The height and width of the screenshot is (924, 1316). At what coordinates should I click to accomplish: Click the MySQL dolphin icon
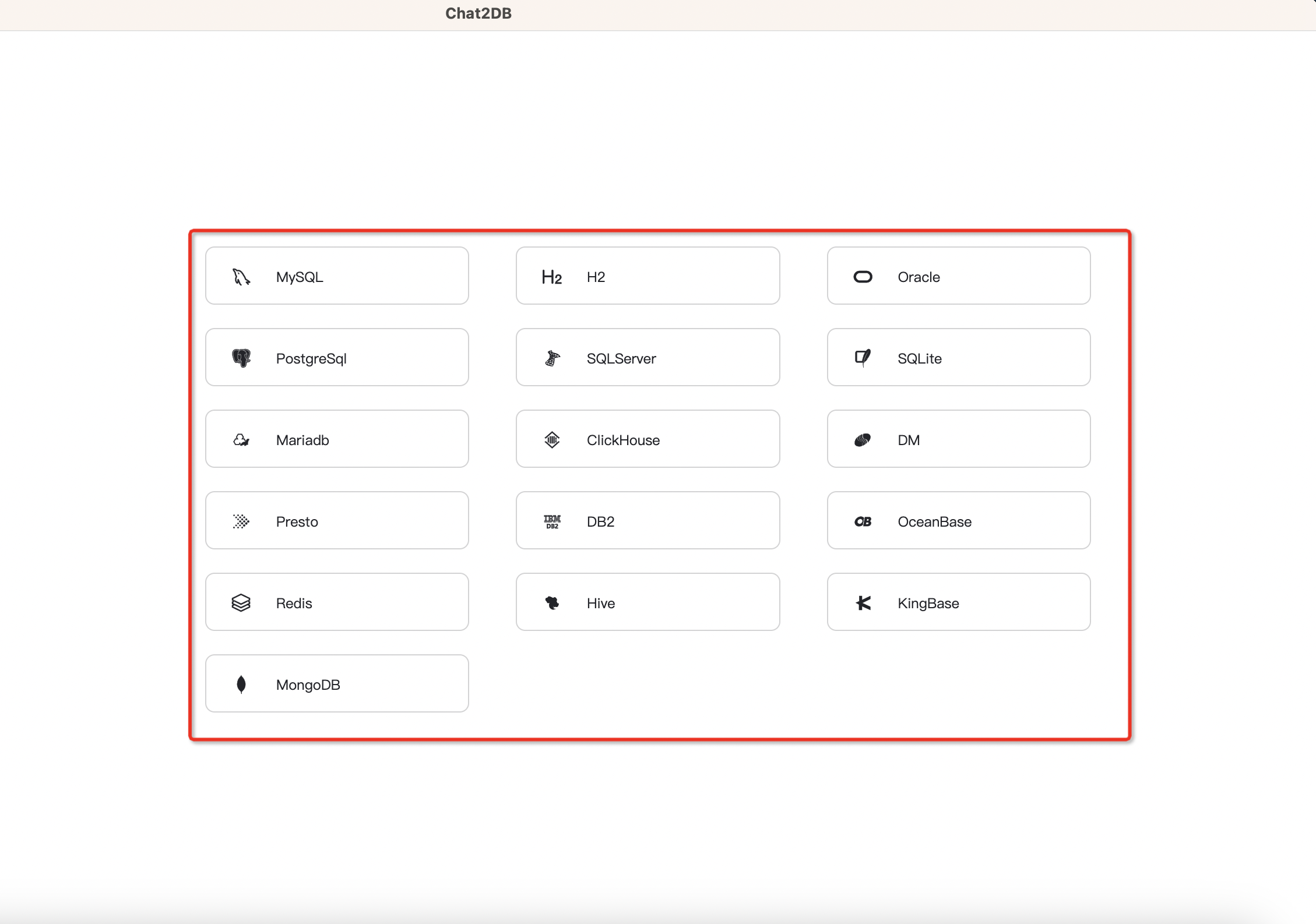click(x=241, y=277)
